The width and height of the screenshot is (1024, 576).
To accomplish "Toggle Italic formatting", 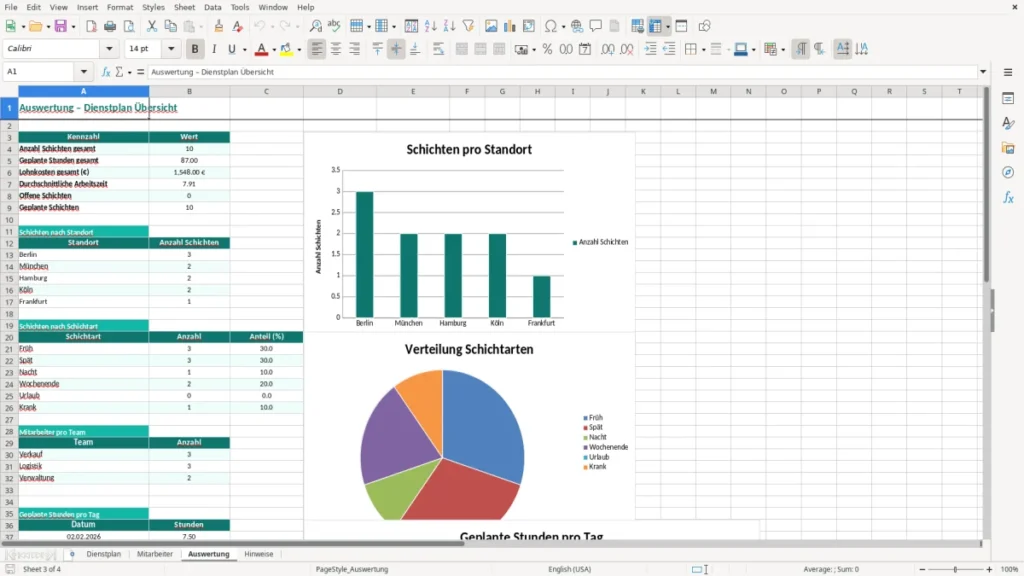I will (214, 49).
